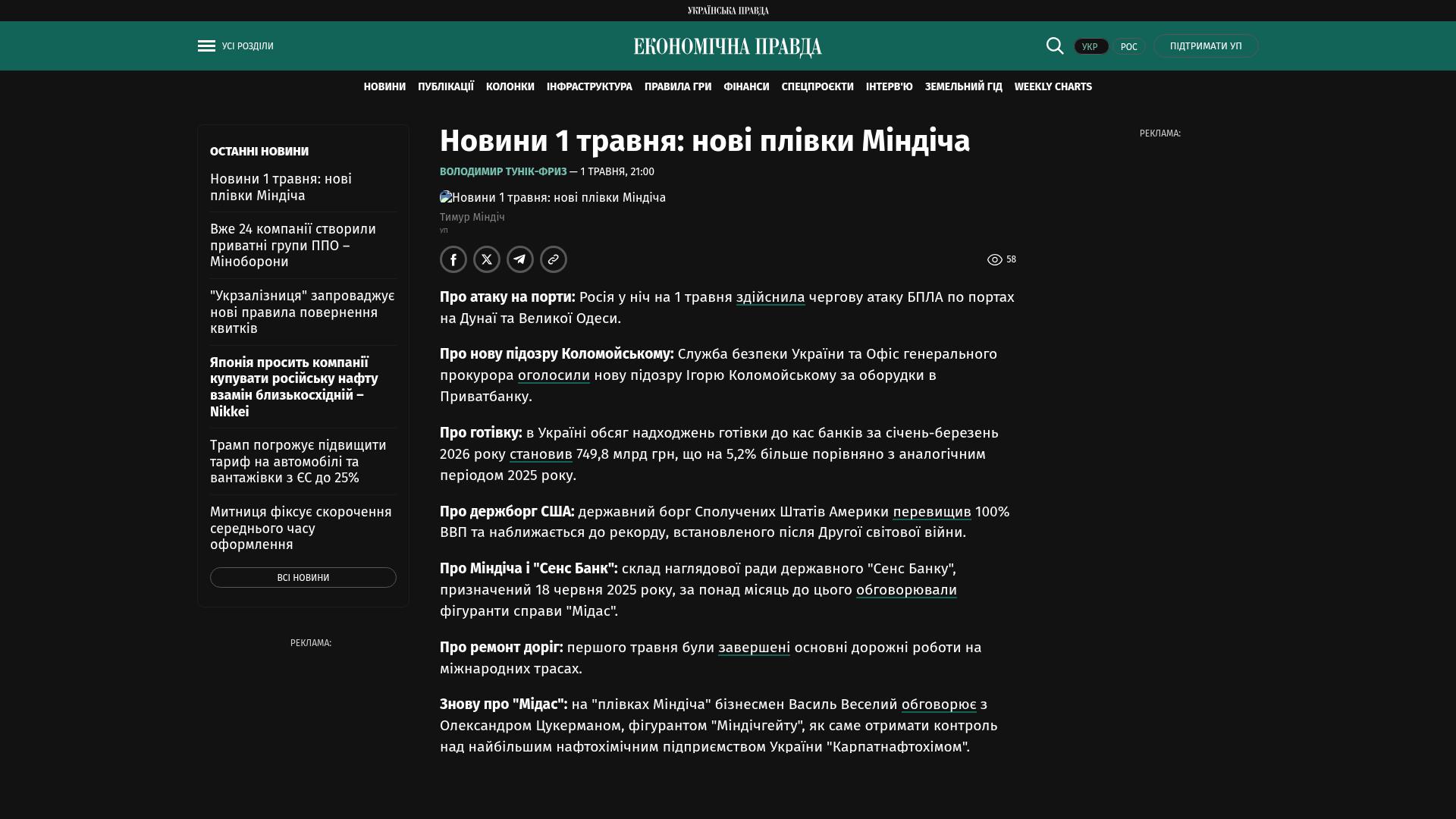Viewport: 1456px width, 819px height.
Task: Open the НОВИНИ menu item
Action: [384, 87]
